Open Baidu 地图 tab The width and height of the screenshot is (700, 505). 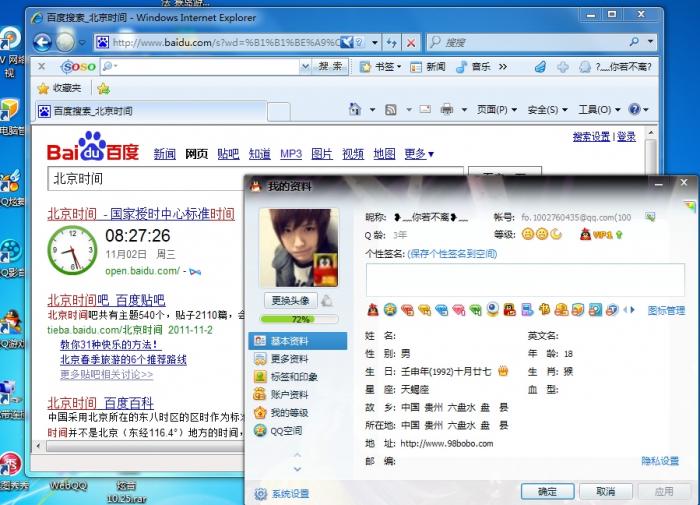[x=384, y=154]
